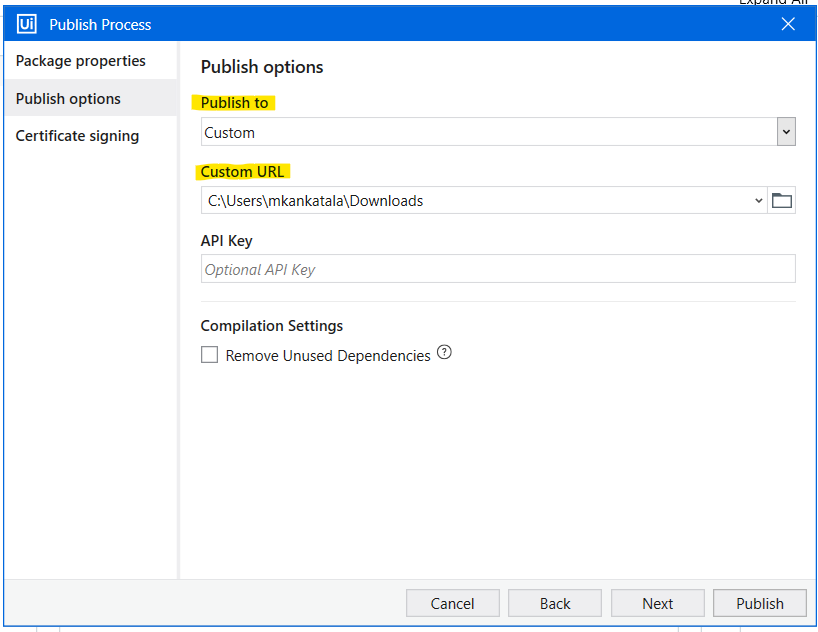Screen dimensions: 818x632
Task: Click the Compilation Settings heading
Action: tap(271, 326)
